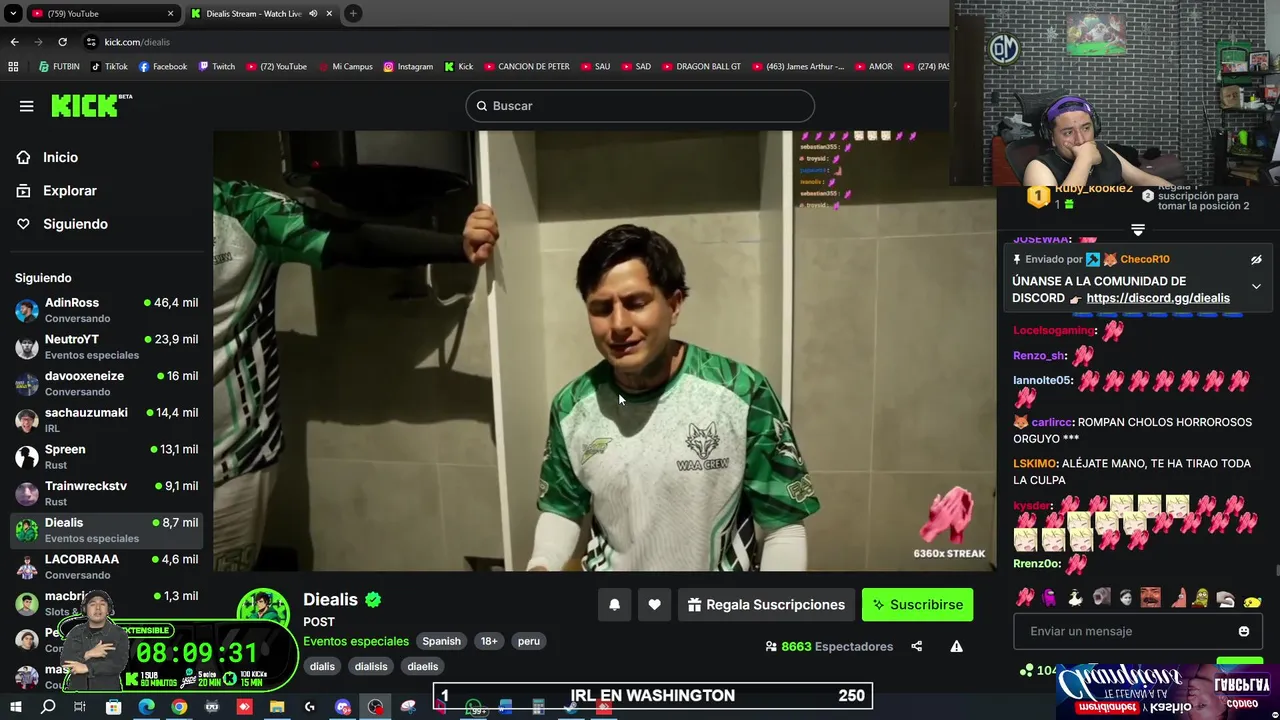Click ChecoR10 username in pinned message
The height and width of the screenshot is (720, 1280).
click(x=1145, y=259)
